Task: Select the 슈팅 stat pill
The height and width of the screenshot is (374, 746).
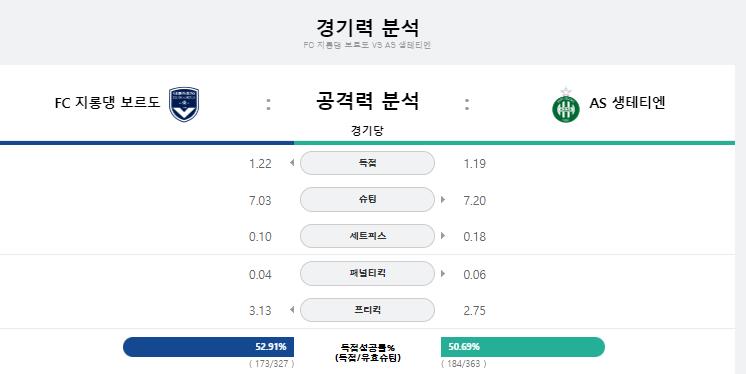Action: point(367,200)
